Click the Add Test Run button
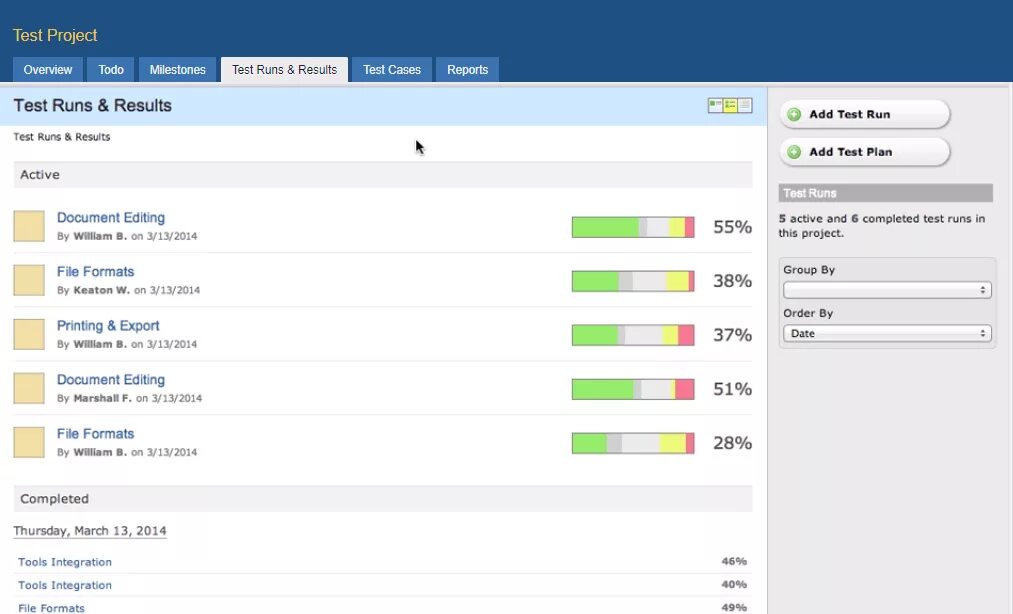1013x614 pixels. tap(864, 114)
